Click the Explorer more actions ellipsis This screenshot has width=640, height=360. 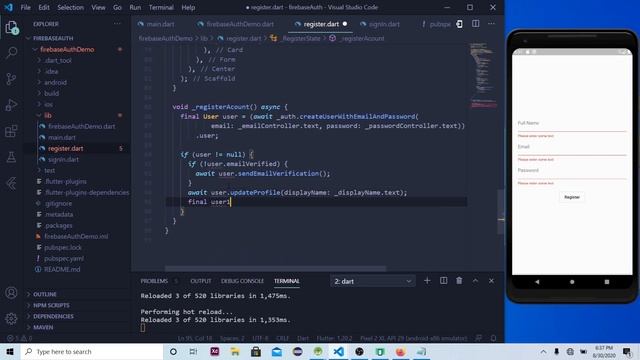(x=117, y=24)
